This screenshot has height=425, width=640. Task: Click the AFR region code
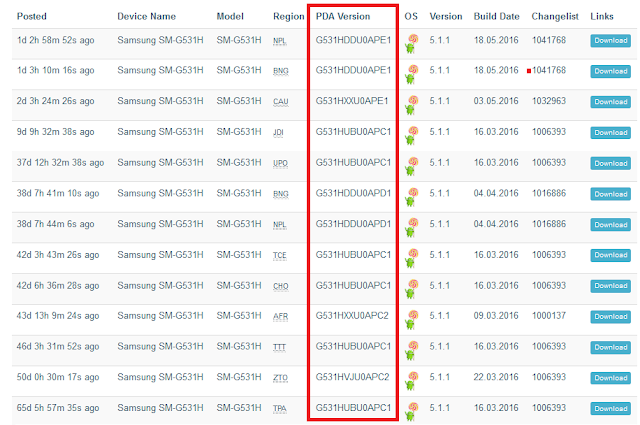coord(280,316)
